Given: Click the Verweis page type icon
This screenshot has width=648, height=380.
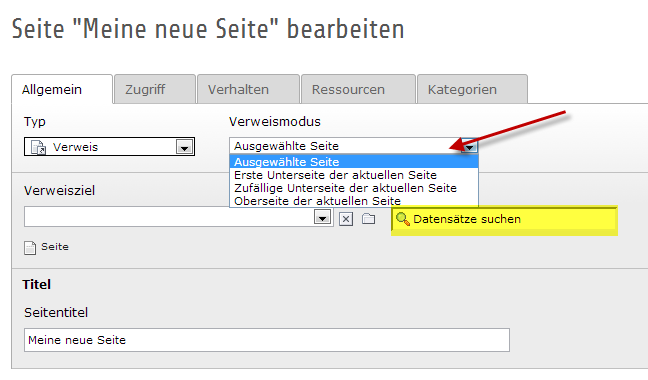Looking at the screenshot, I should tap(38, 147).
